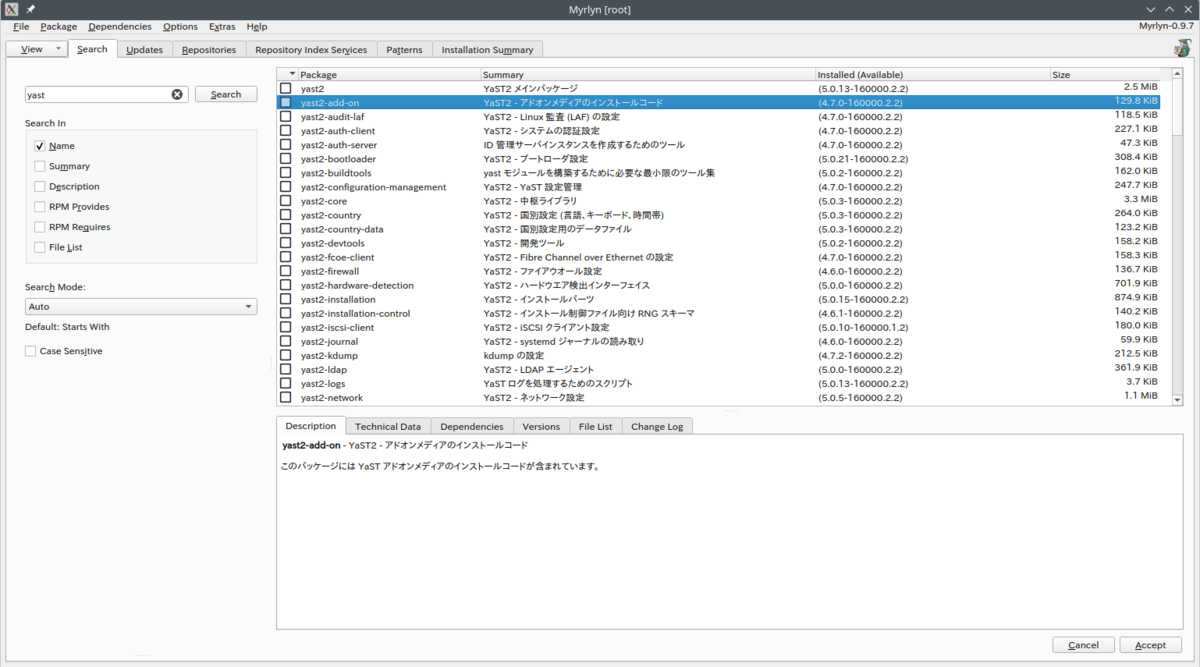Open the Options menu
The height and width of the screenshot is (667, 1200).
180,26
